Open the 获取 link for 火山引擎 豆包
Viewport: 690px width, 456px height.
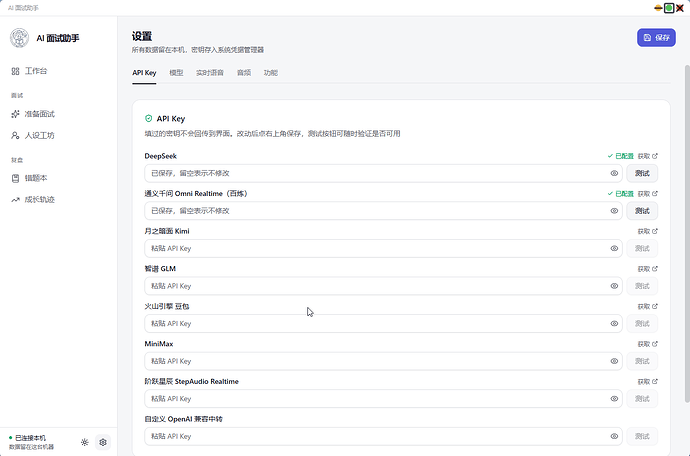(x=648, y=306)
